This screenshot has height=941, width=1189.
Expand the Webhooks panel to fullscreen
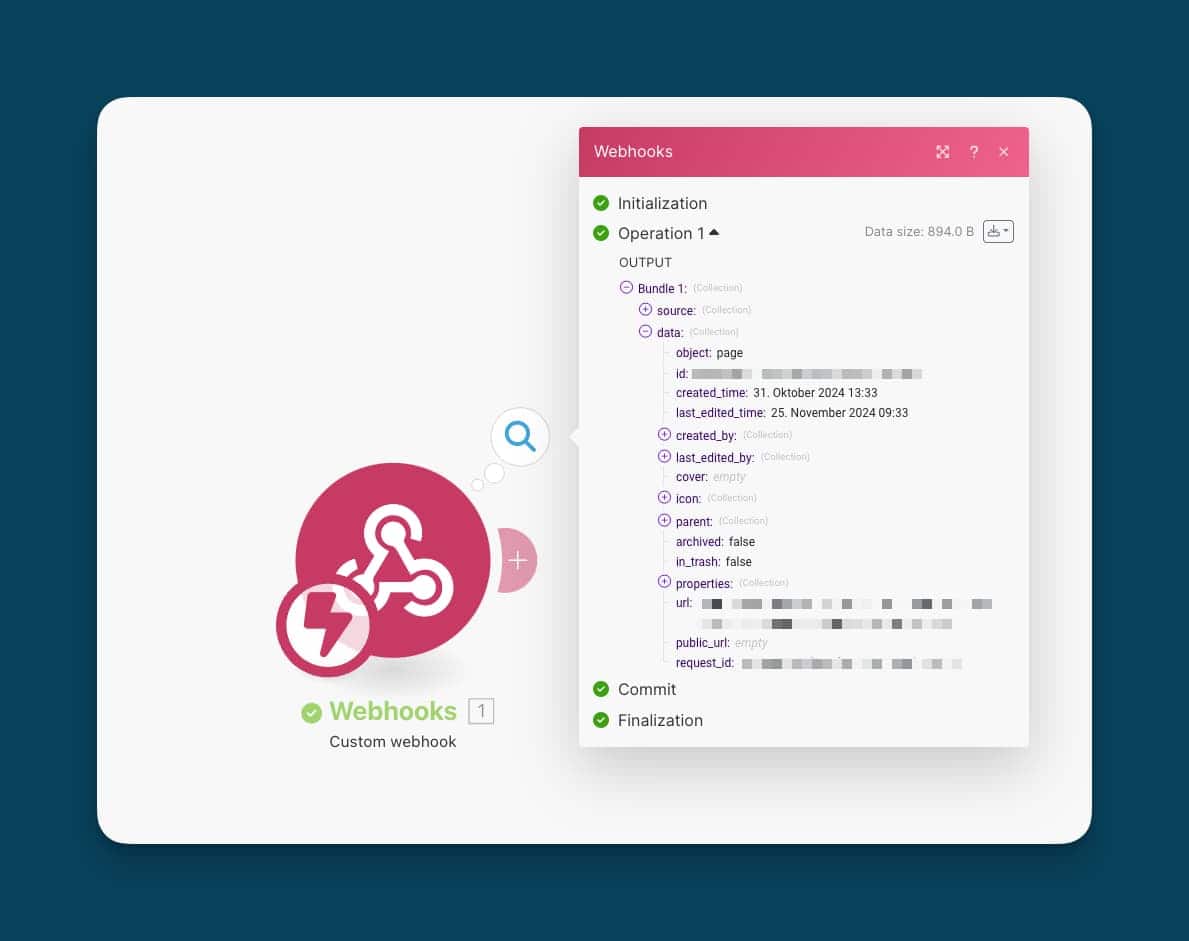point(942,152)
